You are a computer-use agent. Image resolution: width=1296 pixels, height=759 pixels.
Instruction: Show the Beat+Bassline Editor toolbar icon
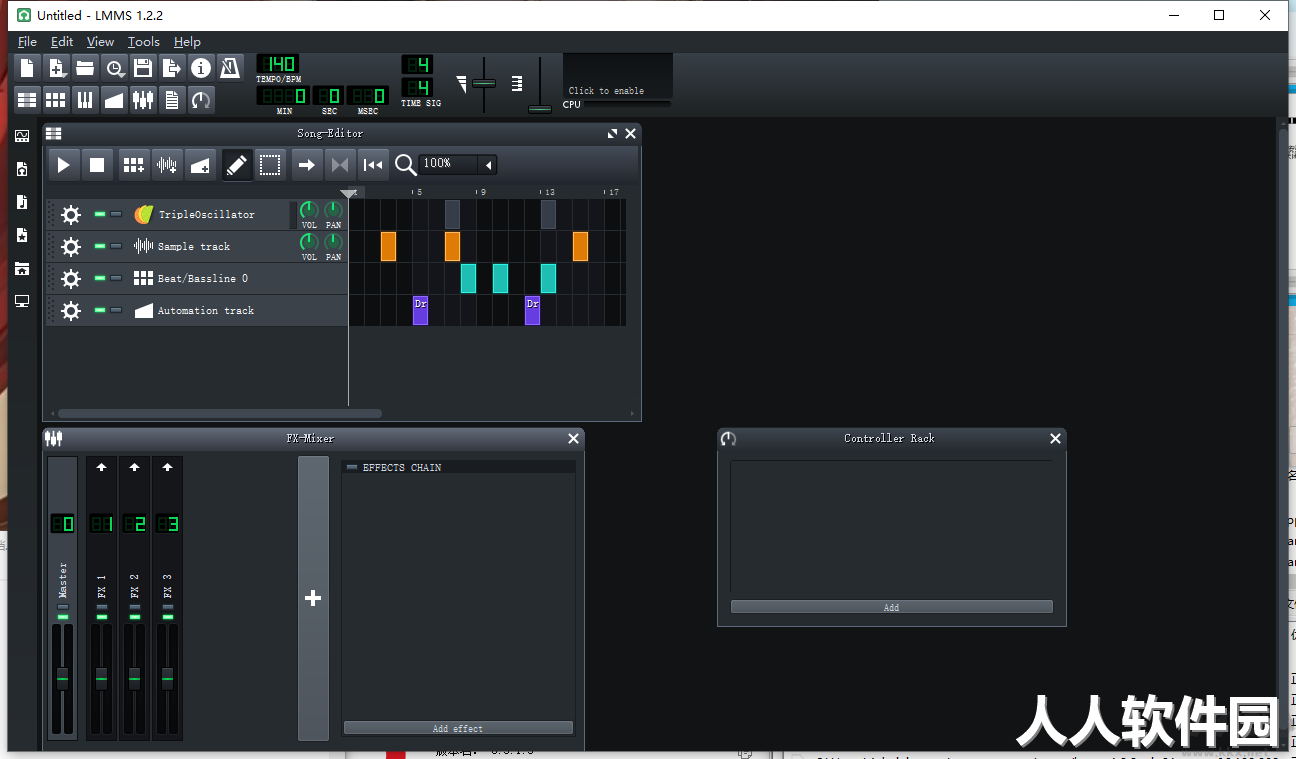click(56, 99)
